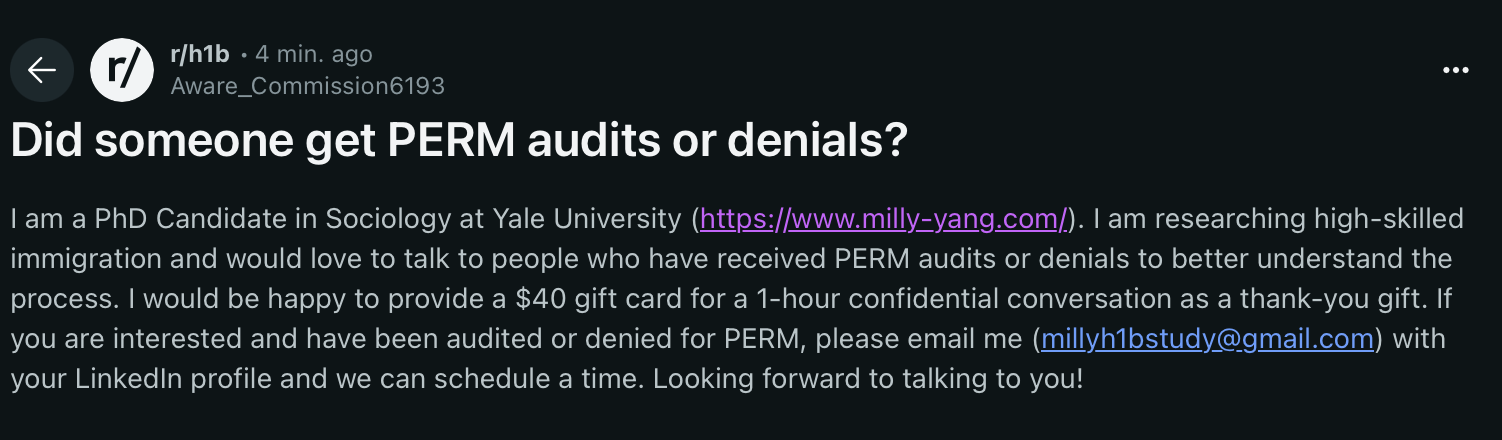Click the millyh1bstudy@gmail.com email link

click(1207, 339)
